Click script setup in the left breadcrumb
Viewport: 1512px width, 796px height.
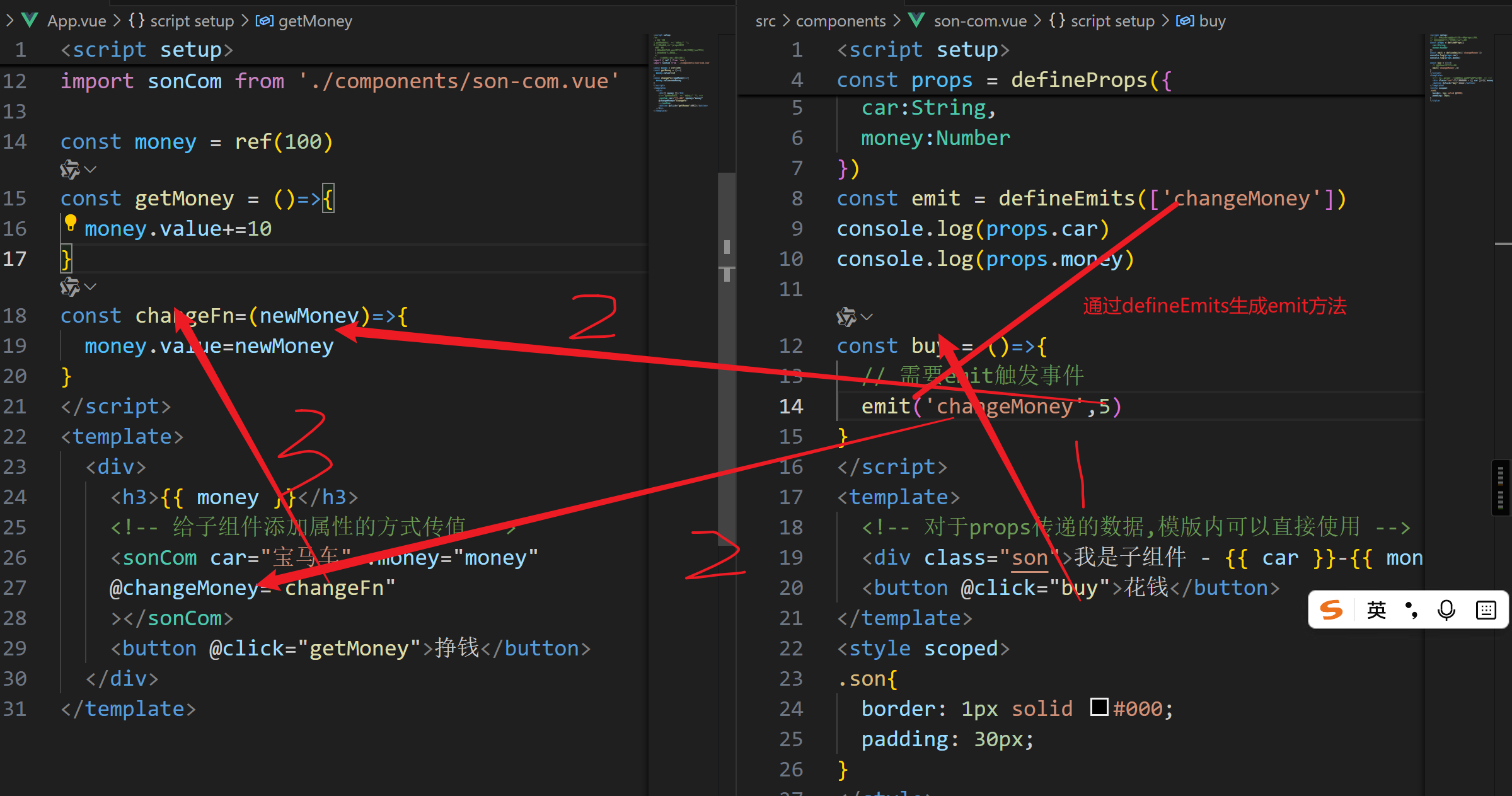(192, 21)
